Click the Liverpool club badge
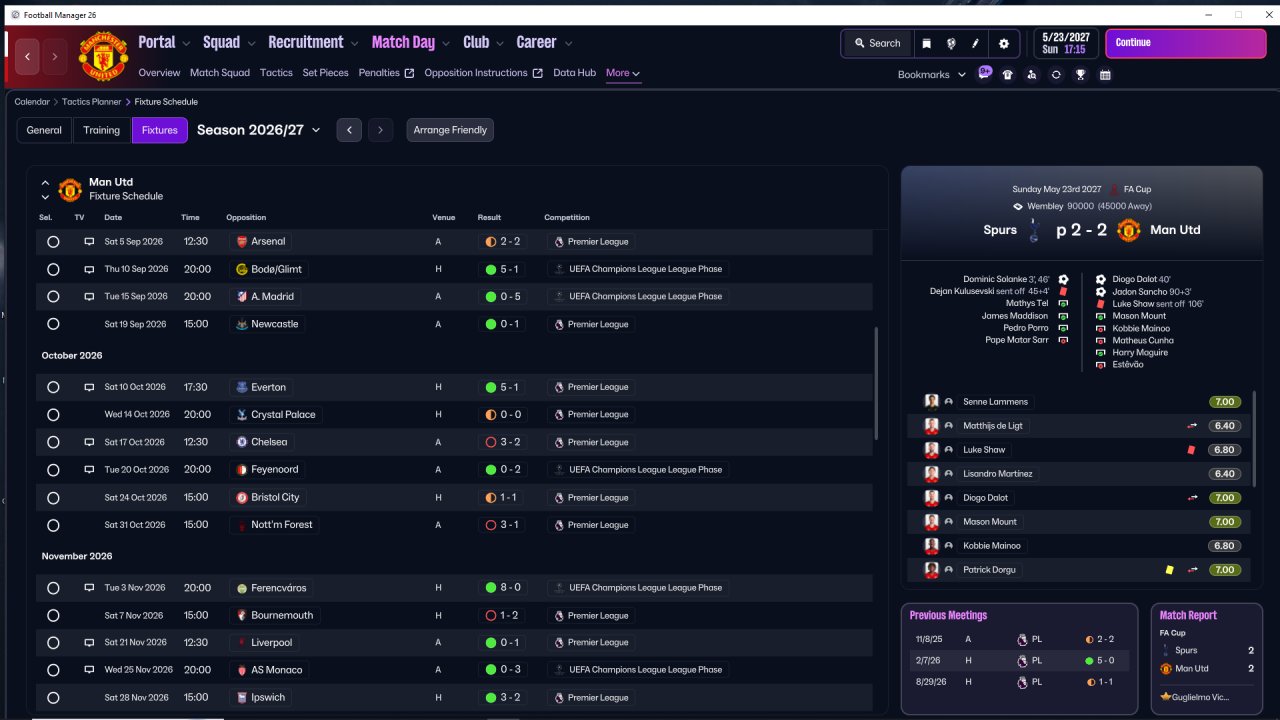Image resolution: width=1280 pixels, height=720 pixels. [x=241, y=643]
